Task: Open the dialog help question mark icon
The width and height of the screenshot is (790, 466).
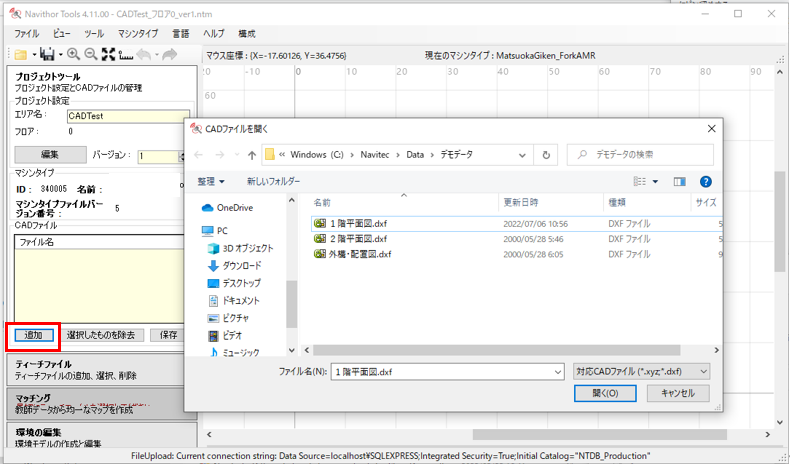Action: pyautogui.click(x=706, y=182)
